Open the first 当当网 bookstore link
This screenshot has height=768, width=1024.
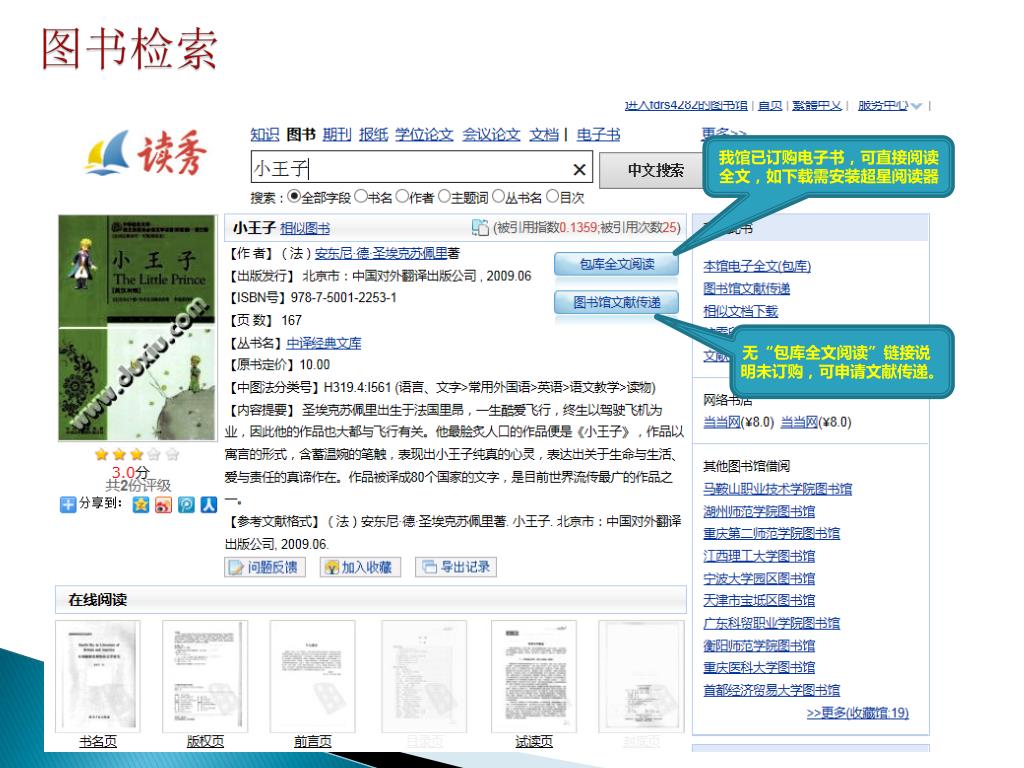click(722, 422)
